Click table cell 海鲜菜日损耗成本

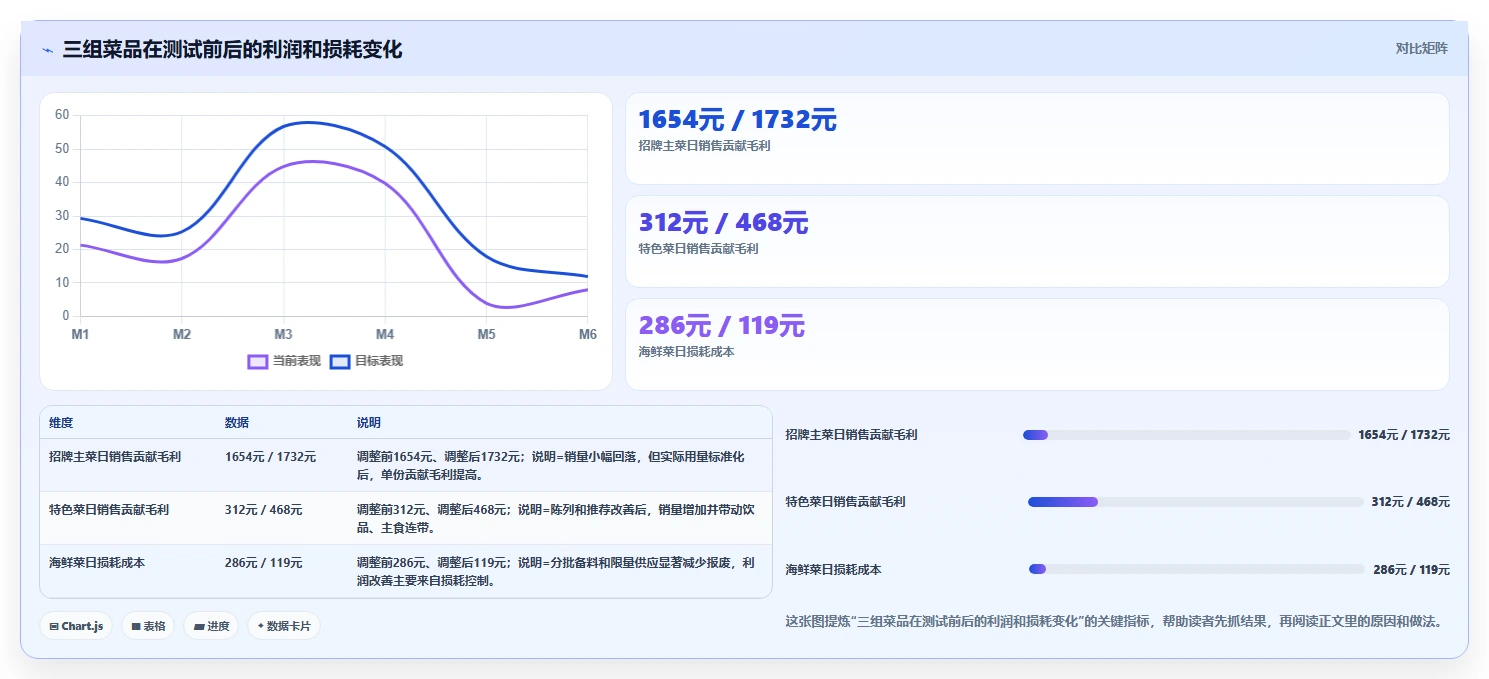(97, 563)
